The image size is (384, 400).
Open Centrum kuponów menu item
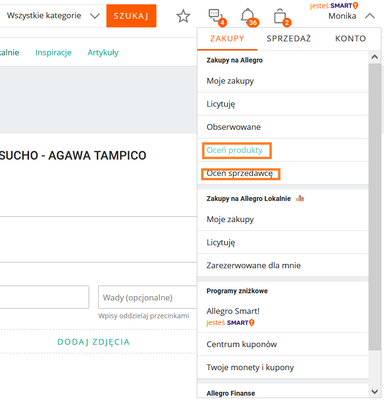tap(283, 344)
